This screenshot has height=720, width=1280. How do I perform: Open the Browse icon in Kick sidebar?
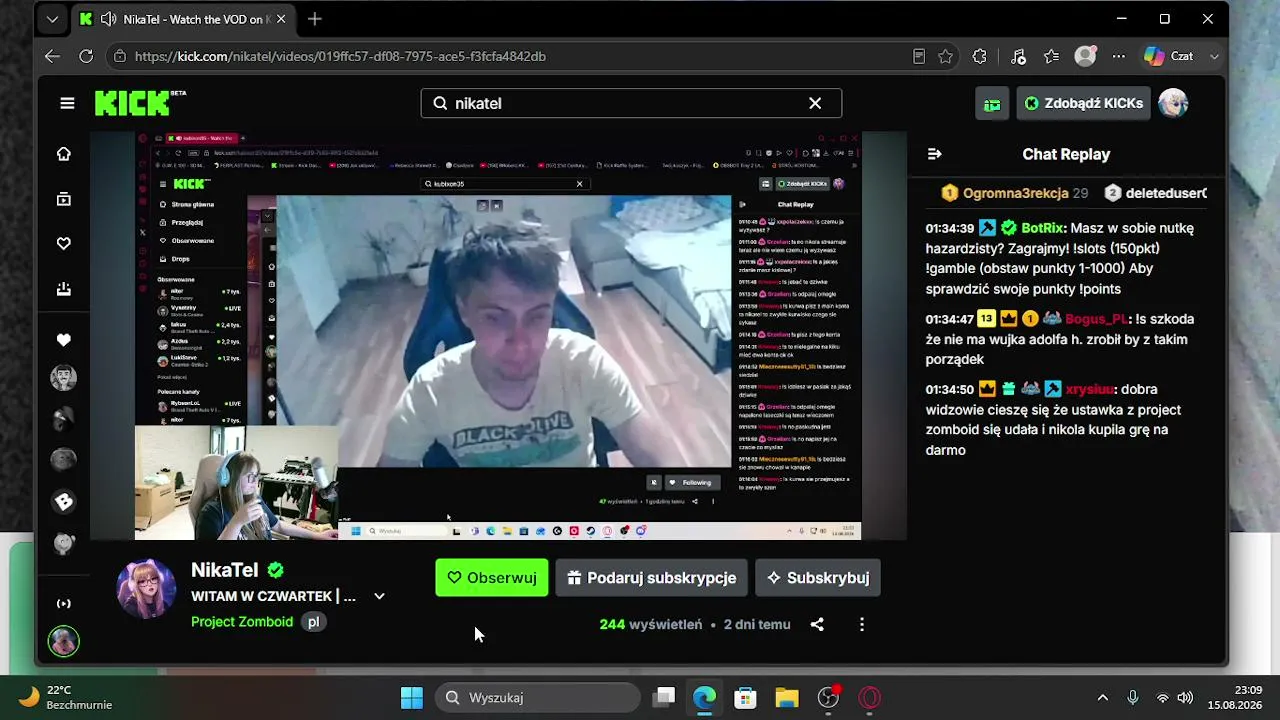pos(64,199)
